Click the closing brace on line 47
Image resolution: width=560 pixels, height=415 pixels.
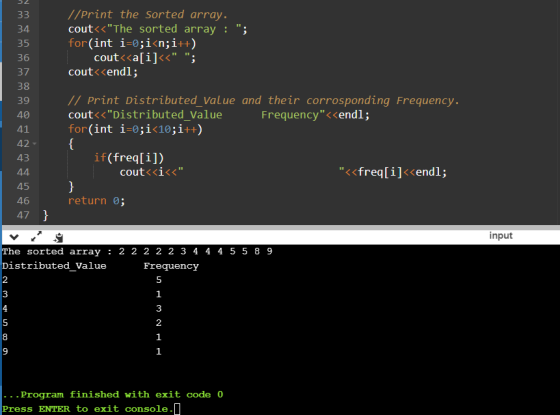click(x=45, y=215)
